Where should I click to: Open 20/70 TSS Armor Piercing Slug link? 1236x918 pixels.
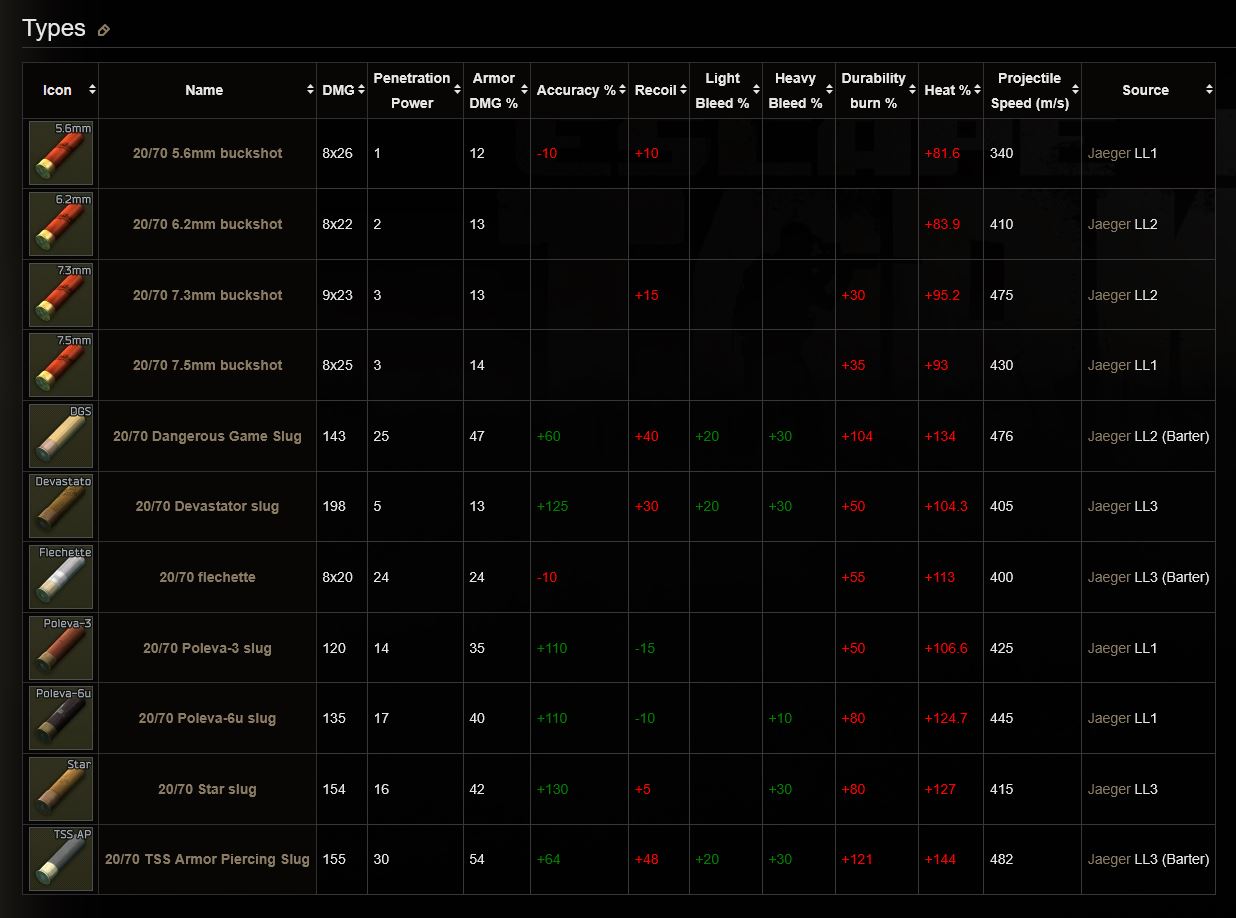click(208, 859)
